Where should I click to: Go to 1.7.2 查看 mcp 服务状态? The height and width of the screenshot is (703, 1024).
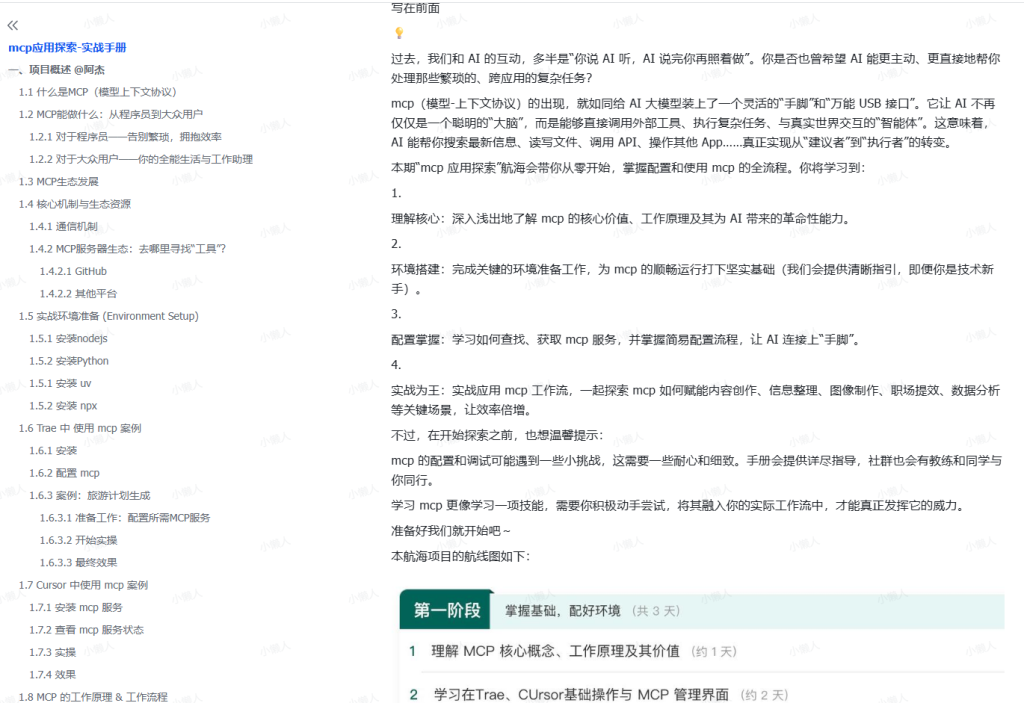[x=86, y=629]
